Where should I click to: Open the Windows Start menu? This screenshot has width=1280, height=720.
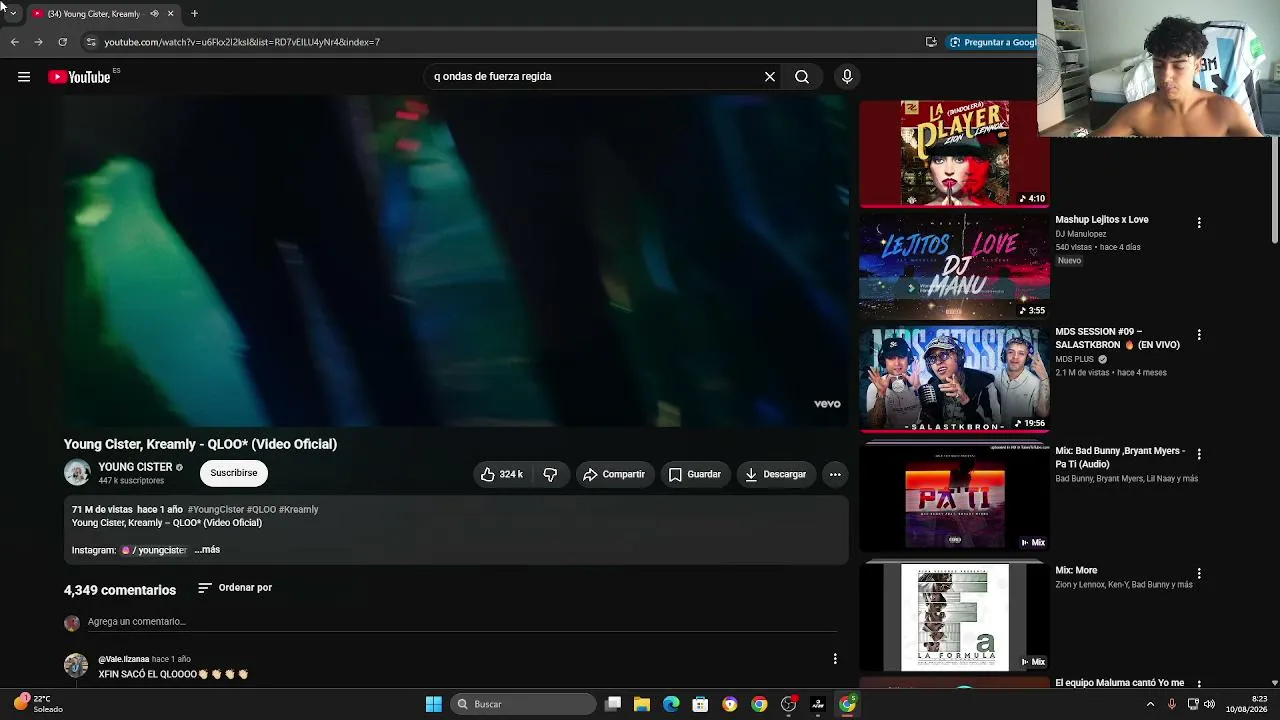[x=433, y=704]
